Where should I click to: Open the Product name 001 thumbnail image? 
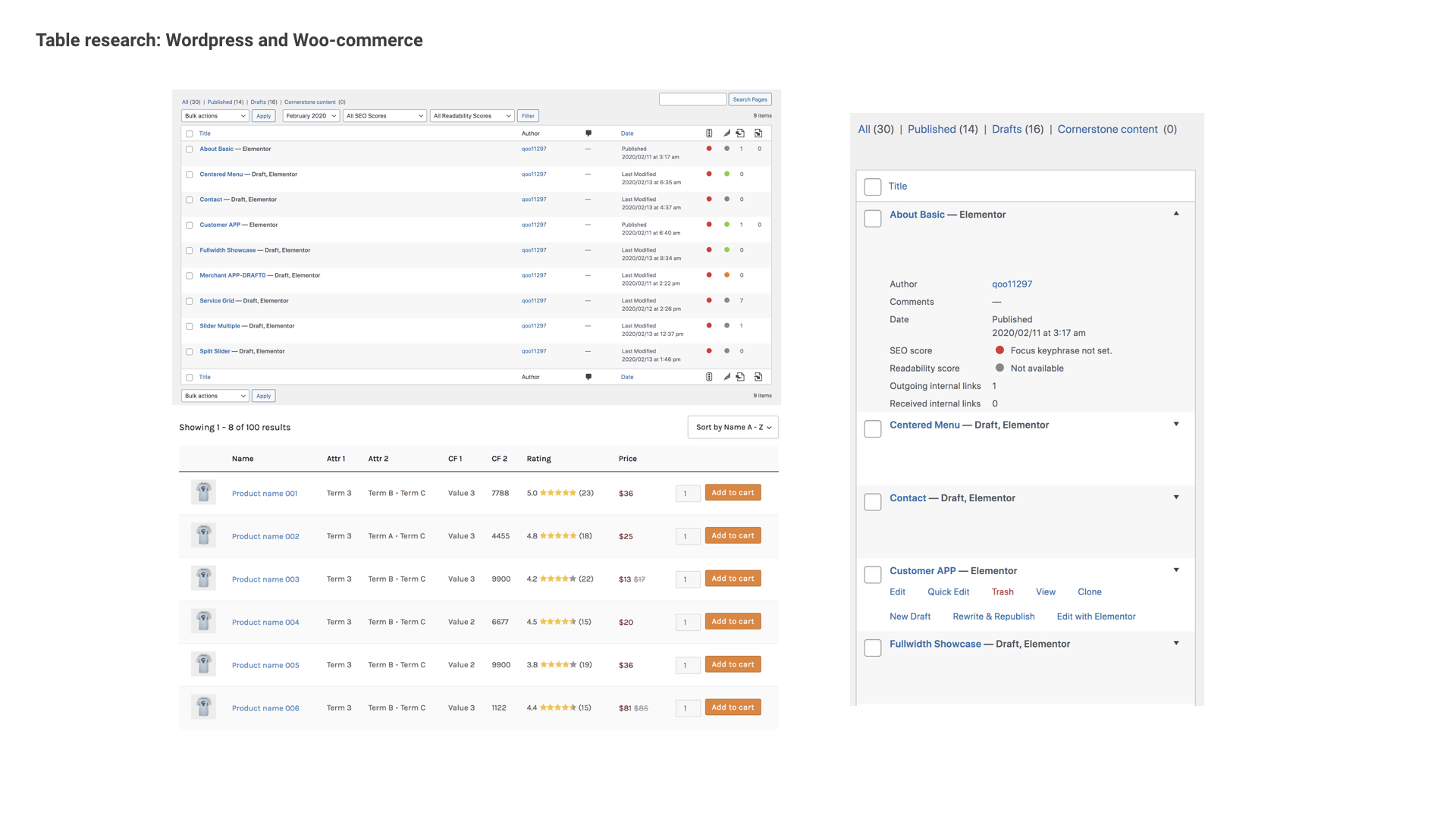pyautogui.click(x=203, y=492)
